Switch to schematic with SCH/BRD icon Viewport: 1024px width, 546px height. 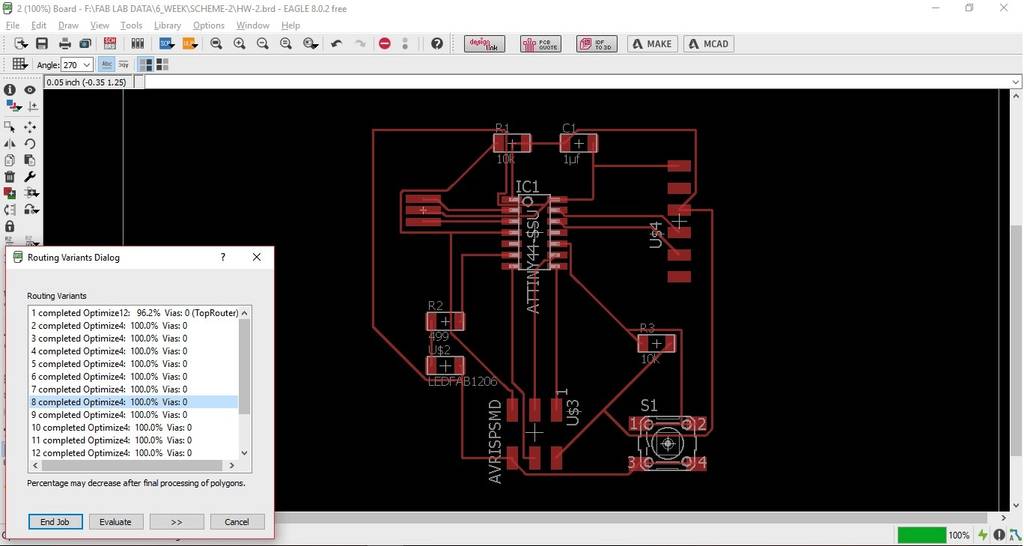click(x=110, y=44)
